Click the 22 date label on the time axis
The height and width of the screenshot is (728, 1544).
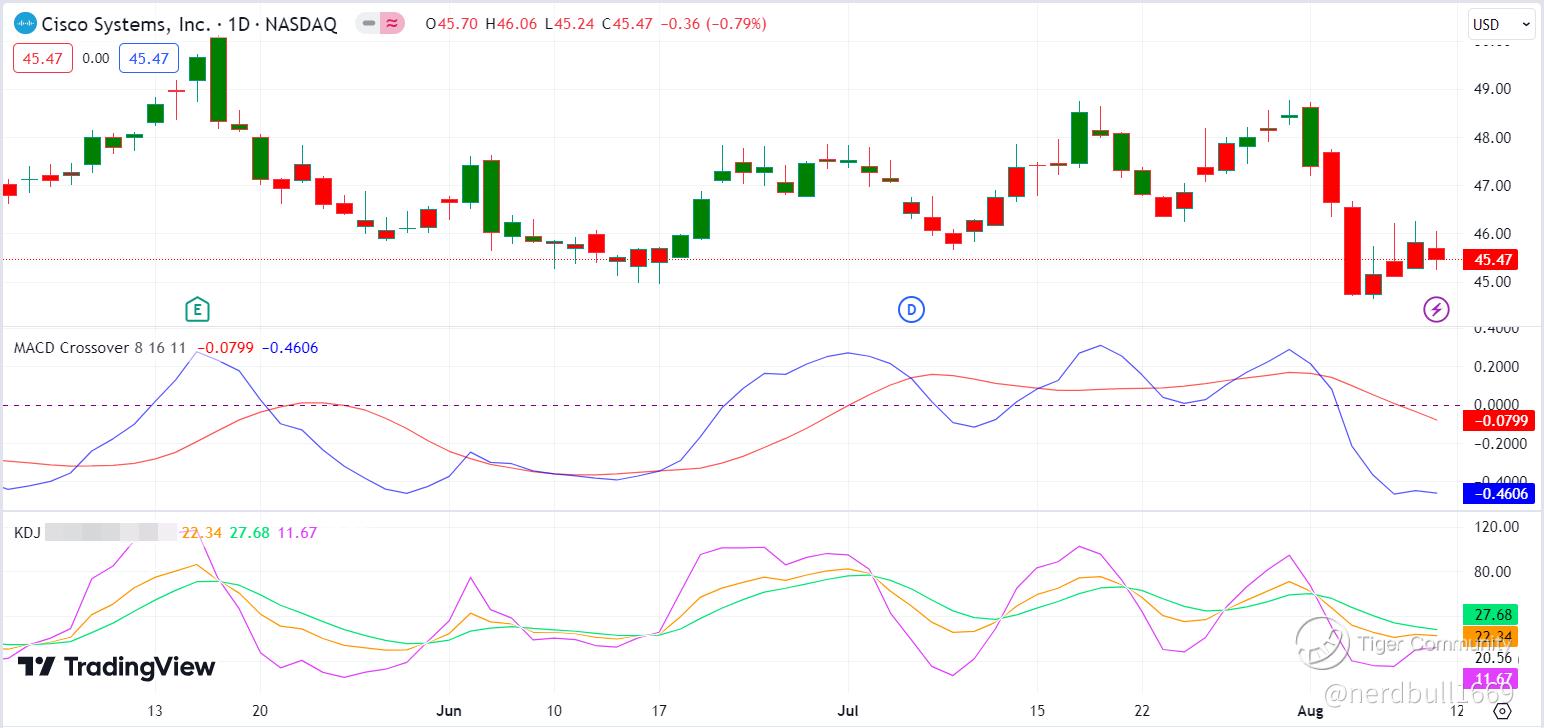click(x=1143, y=711)
